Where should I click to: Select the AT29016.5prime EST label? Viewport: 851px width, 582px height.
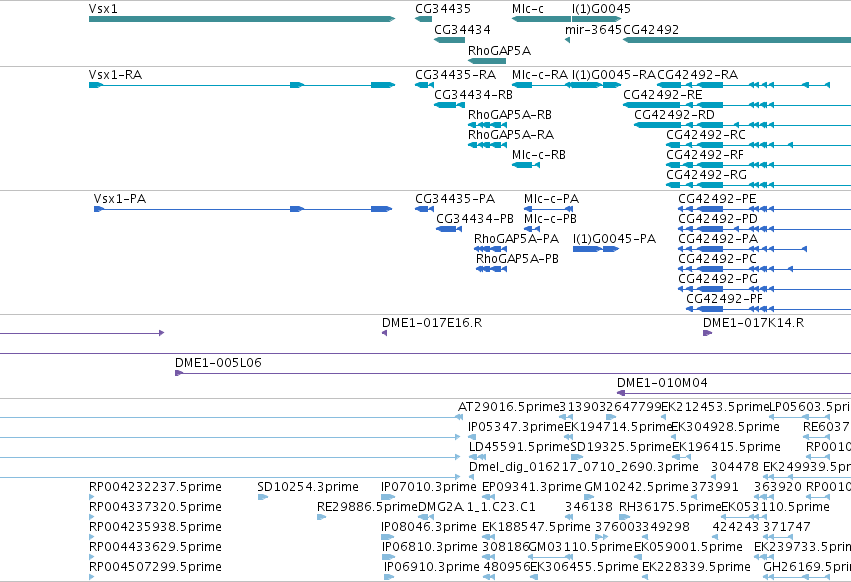tap(509, 407)
